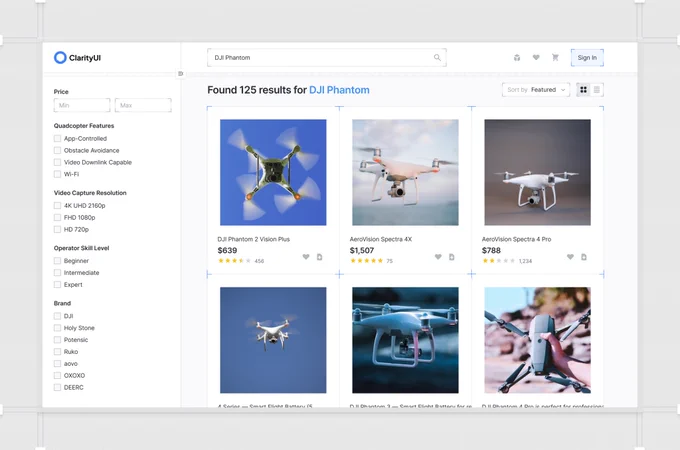This screenshot has height=450, width=680.
Task: Open AeroVision Spectra 4 Pro title link
Action: click(517, 239)
